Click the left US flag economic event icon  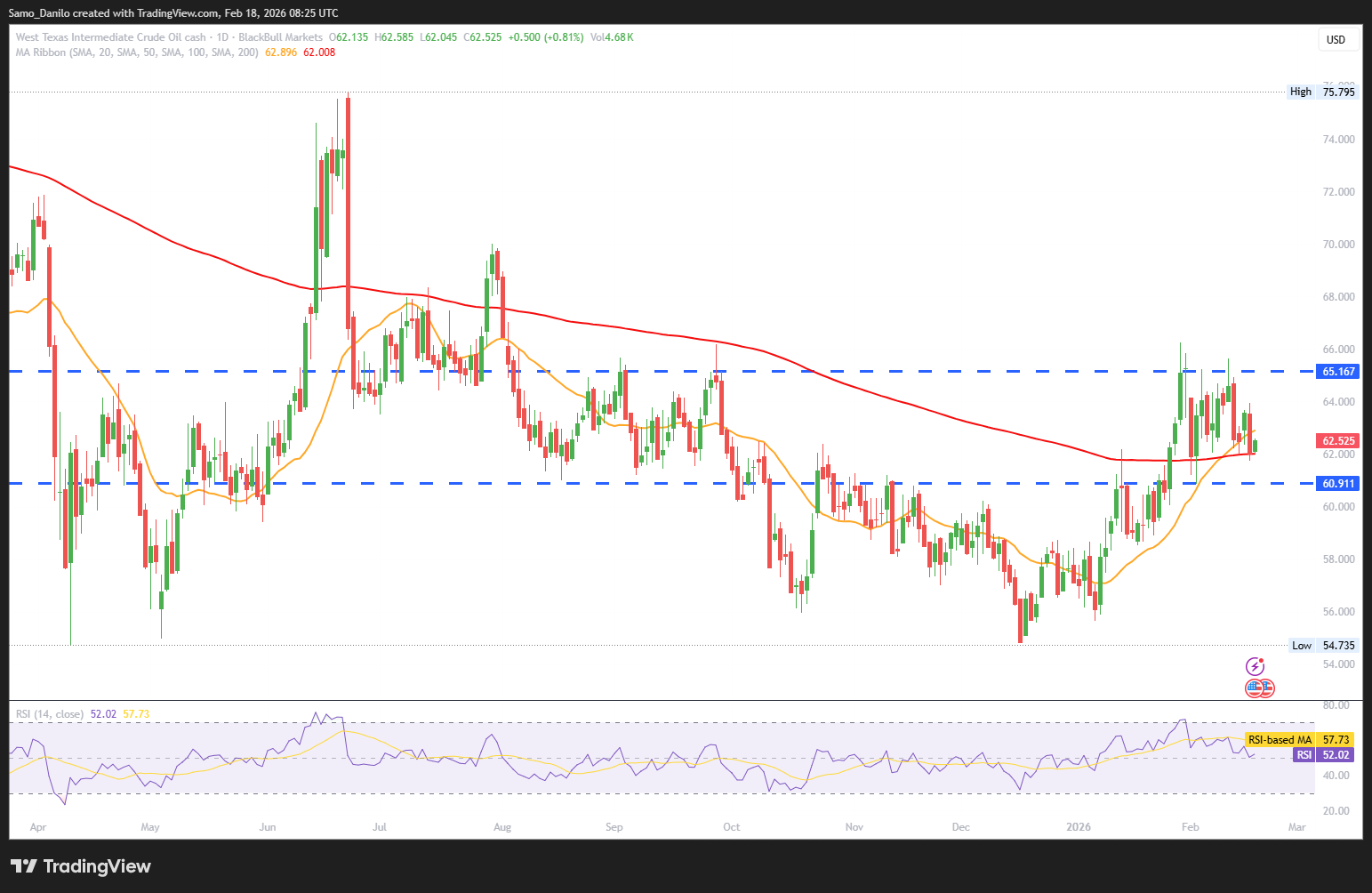coord(1254,688)
